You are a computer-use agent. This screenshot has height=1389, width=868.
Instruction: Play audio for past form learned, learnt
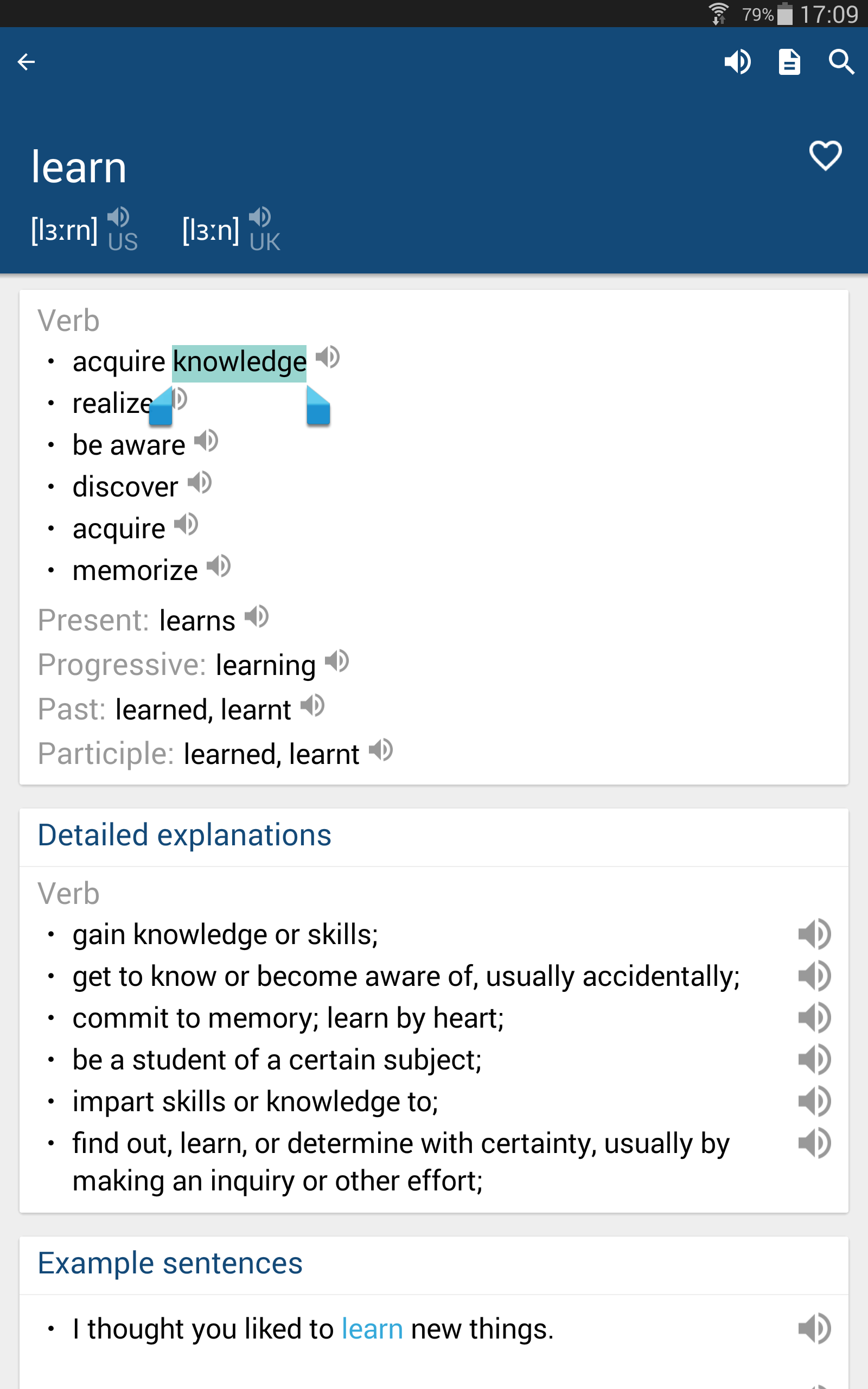coord(313,705)
